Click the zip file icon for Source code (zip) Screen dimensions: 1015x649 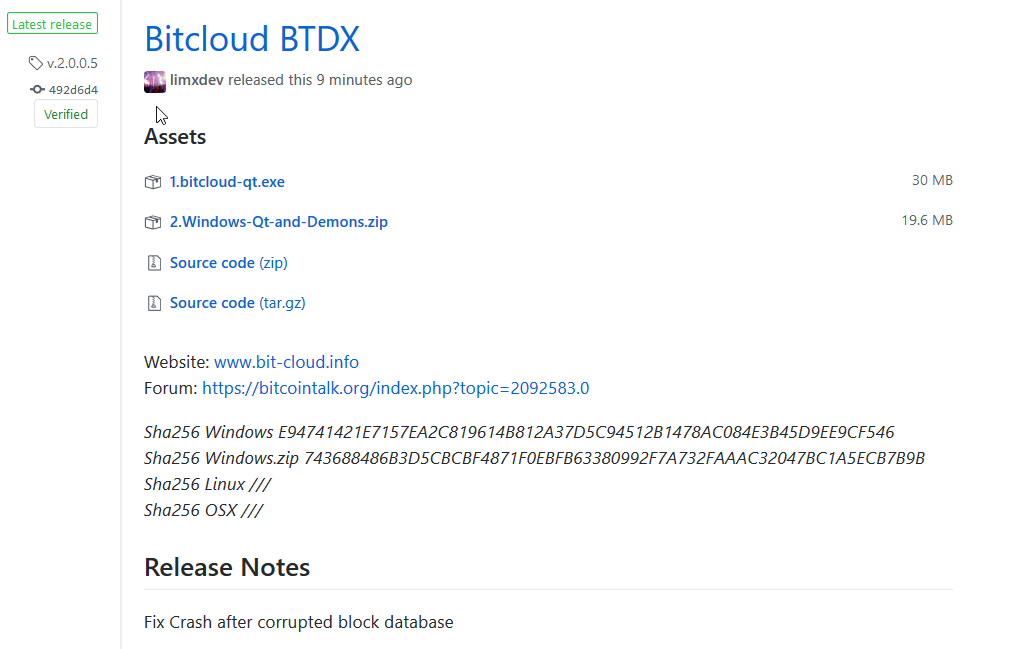pos(154,263)
